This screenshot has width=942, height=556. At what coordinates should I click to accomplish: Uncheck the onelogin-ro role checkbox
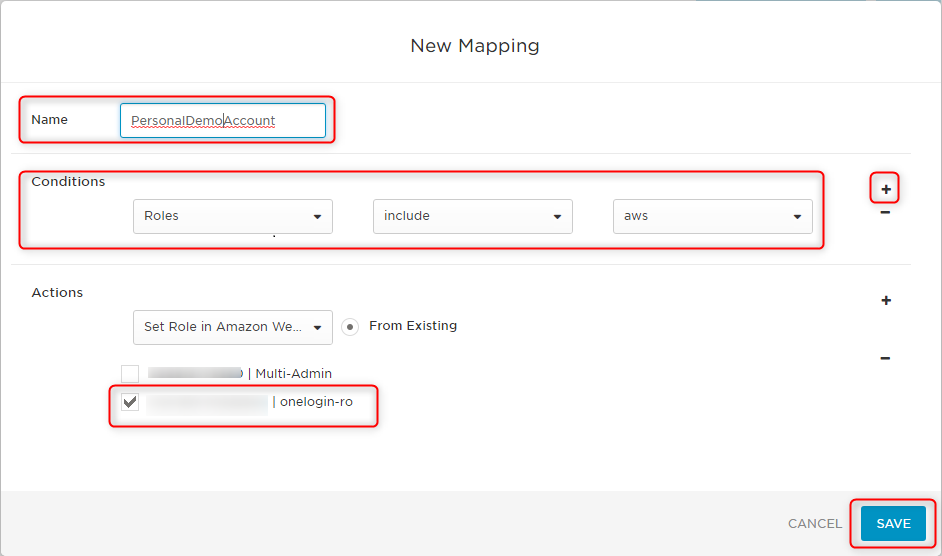tap(130, 402)
